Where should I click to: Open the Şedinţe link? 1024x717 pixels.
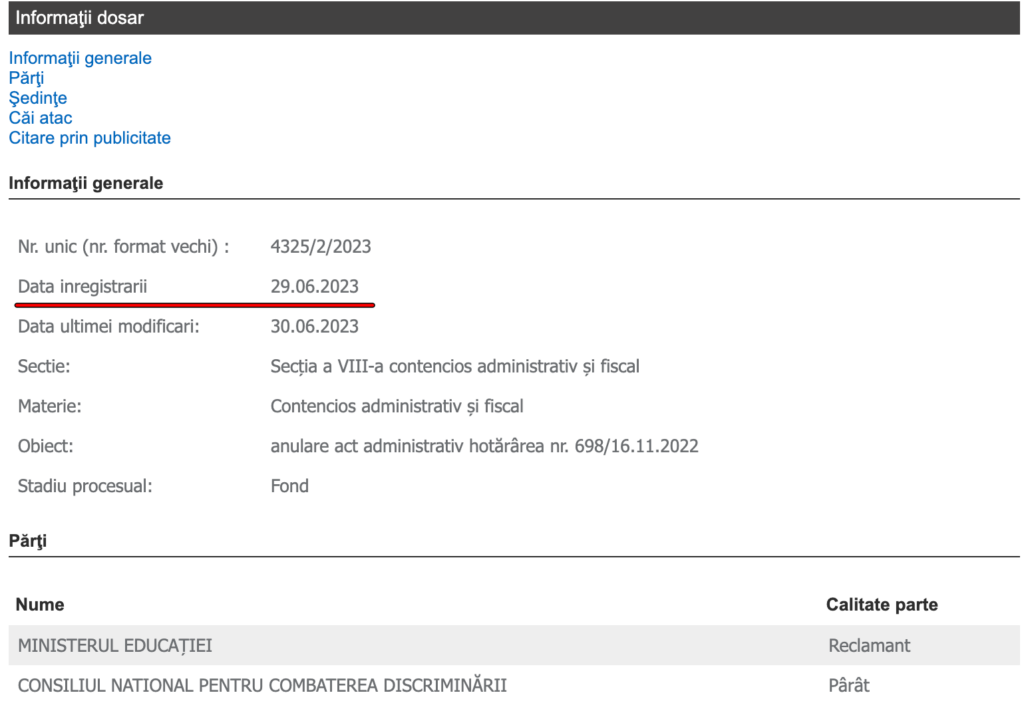[x=38, y=98]
